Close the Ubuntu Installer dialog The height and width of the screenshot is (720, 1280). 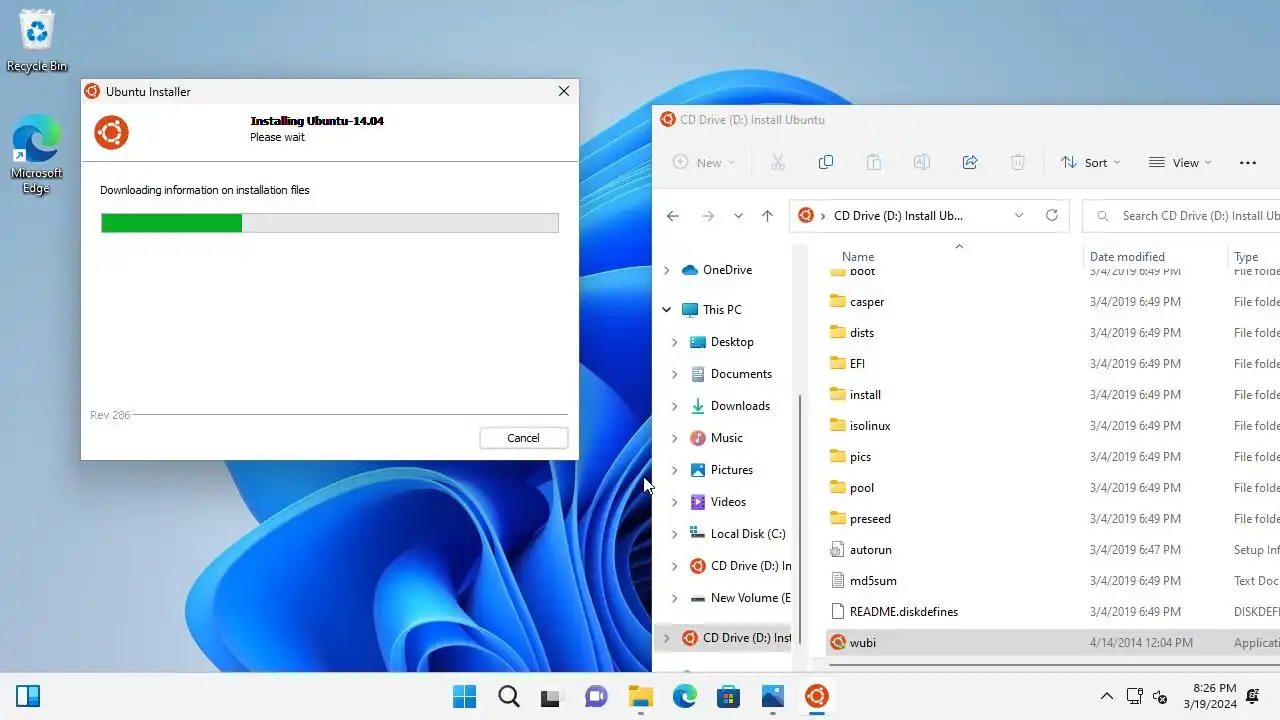click(x=564, y=91)
